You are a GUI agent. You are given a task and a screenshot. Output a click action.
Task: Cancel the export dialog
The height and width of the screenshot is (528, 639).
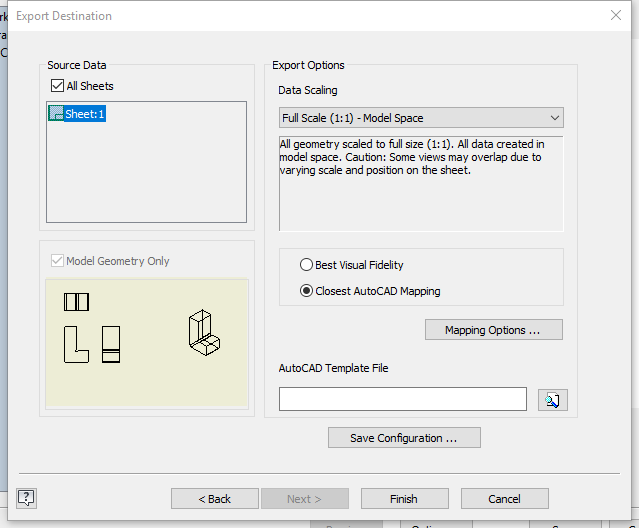(505, 499)
